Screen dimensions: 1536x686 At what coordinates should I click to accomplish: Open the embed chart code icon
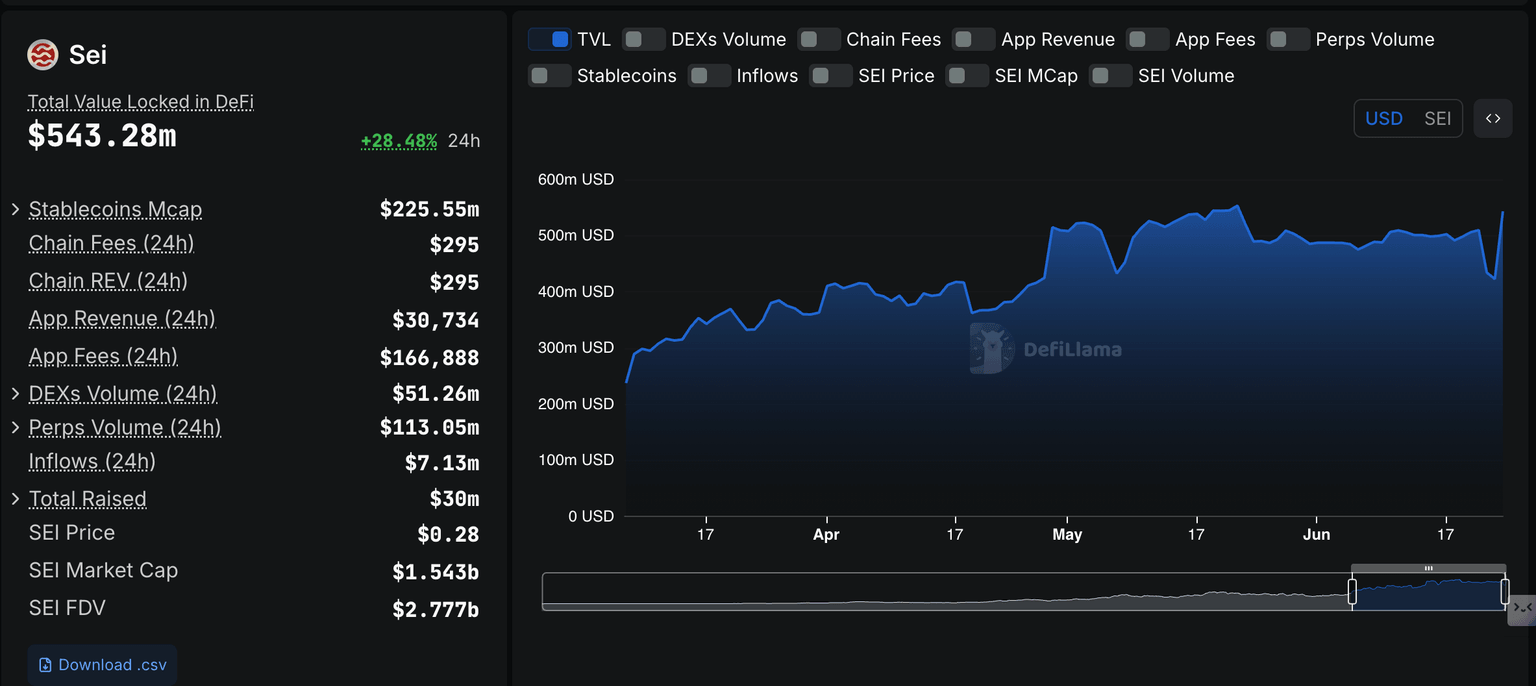click(1492, 118)
